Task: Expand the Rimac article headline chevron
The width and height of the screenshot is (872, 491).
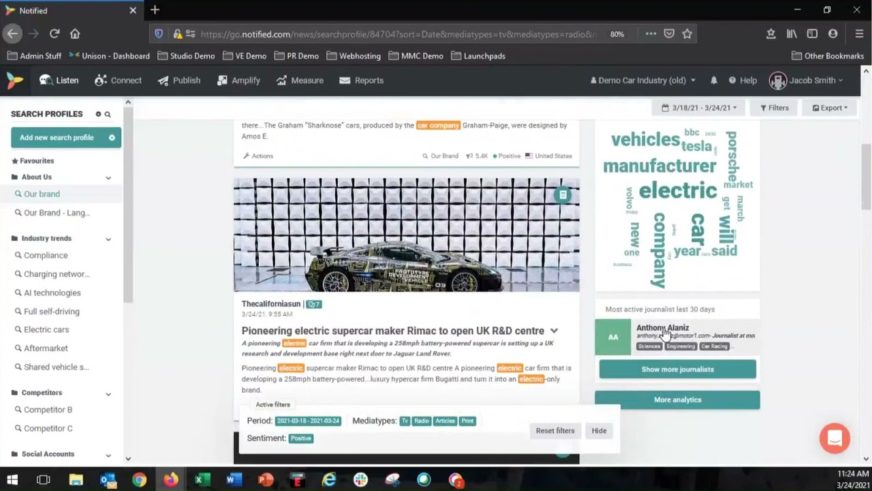Action: pyautogui.click(x=554, y=331)
